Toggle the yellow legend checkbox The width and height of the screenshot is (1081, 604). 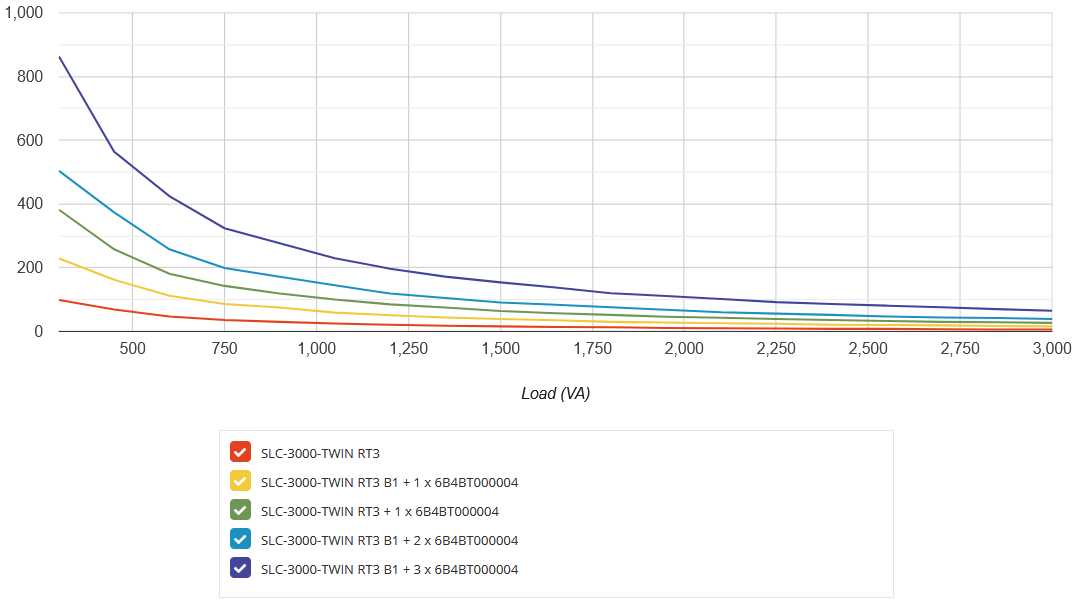(240, 481)
